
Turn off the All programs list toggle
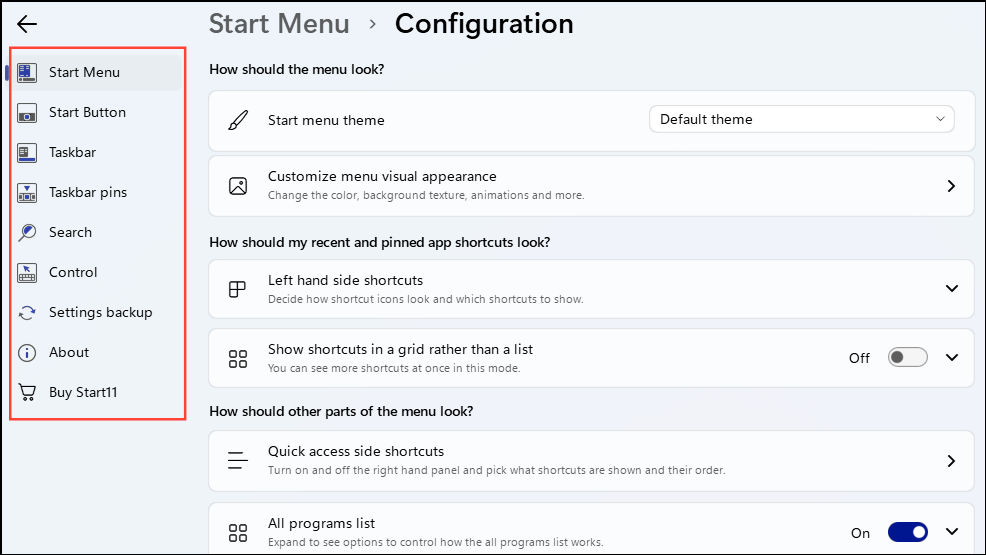[x=908, y=533]
